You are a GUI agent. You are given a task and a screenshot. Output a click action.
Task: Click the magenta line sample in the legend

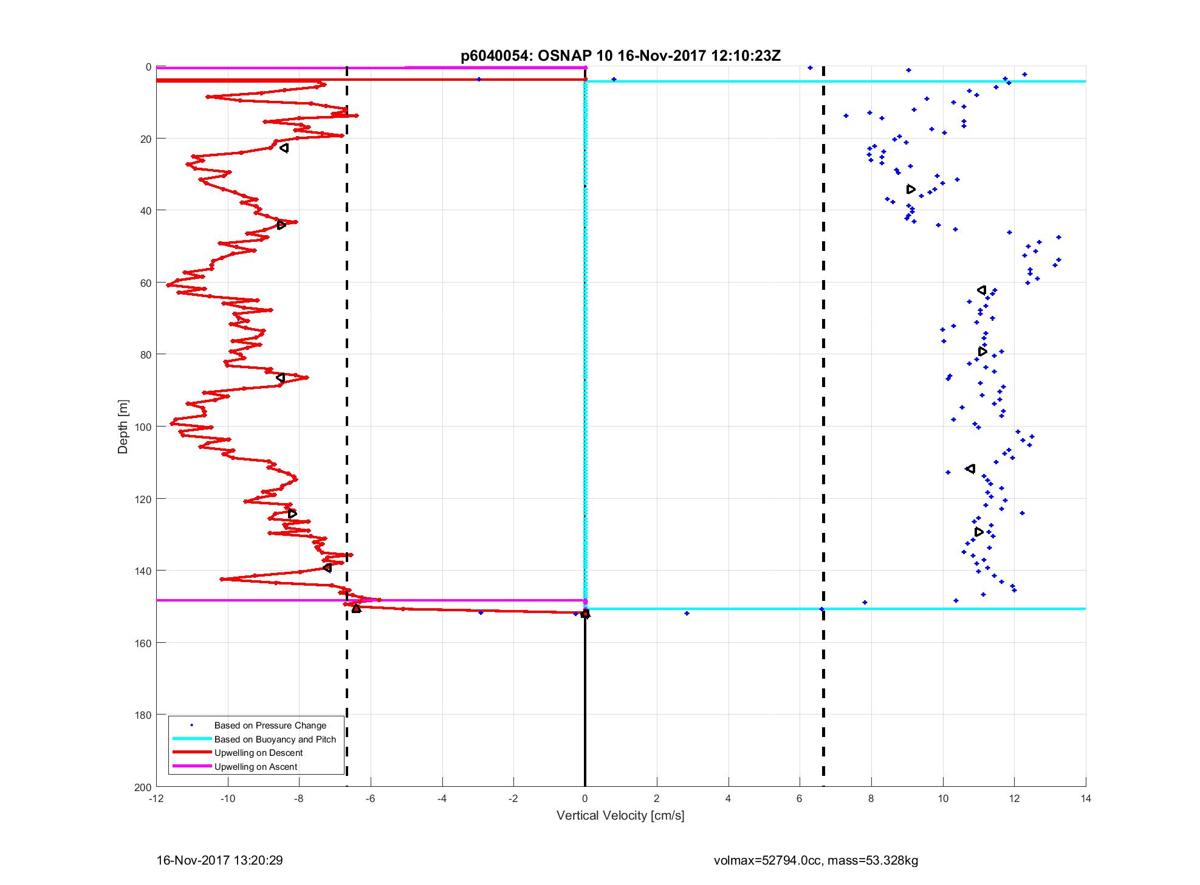191,767
